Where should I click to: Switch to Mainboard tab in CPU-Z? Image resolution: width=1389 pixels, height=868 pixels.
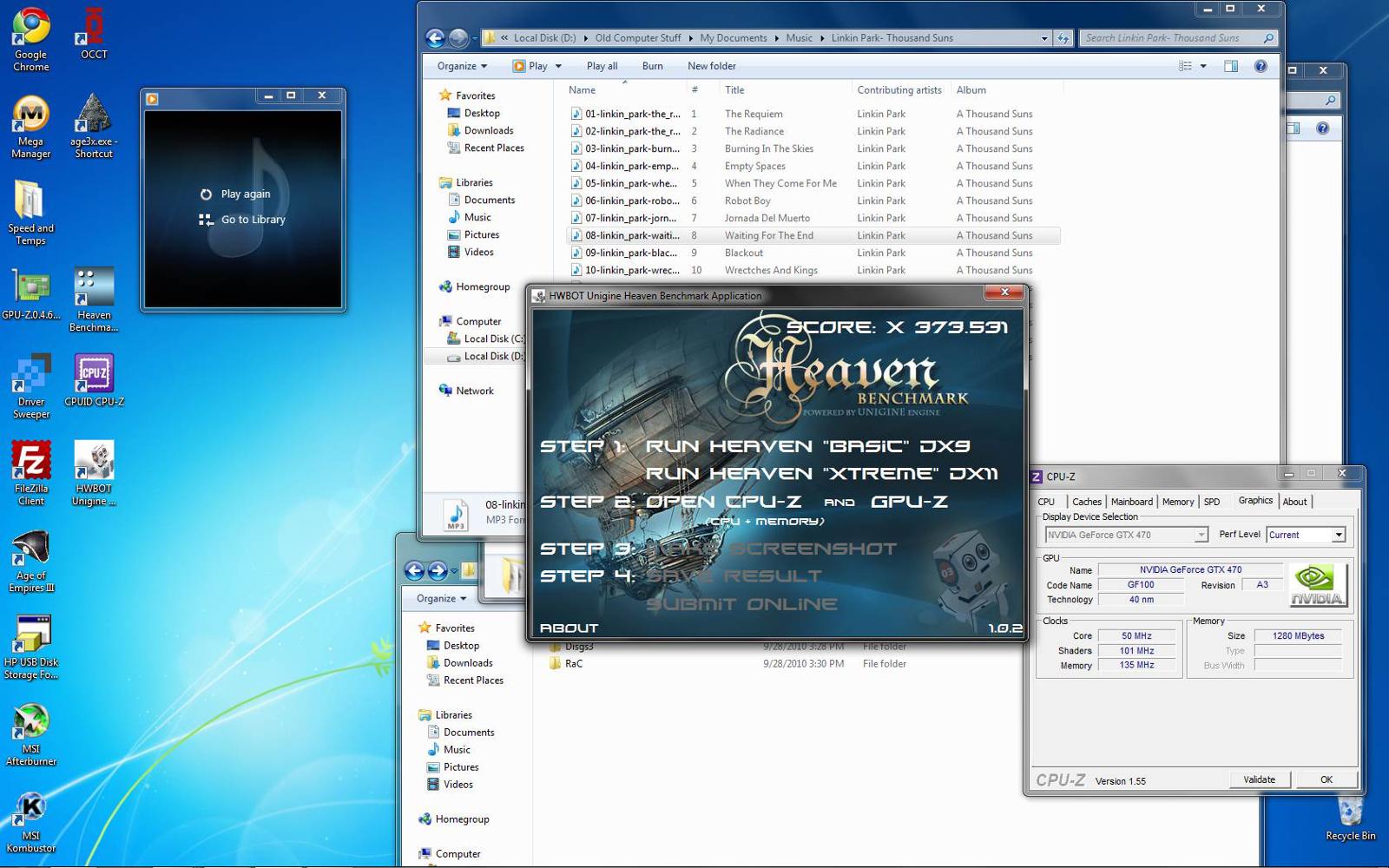(1131, 502)
